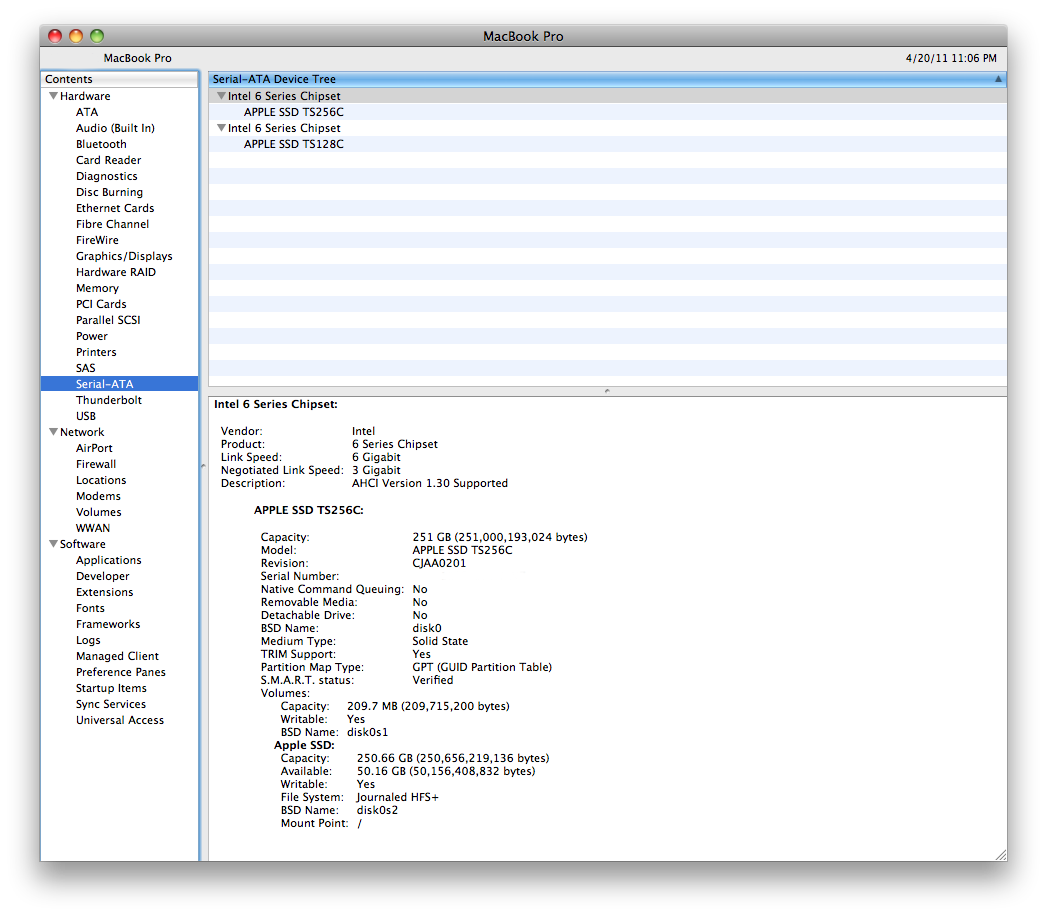Select Managed Client item
This screenshot has height=916, width=1047.
click(x=117, y=656)
